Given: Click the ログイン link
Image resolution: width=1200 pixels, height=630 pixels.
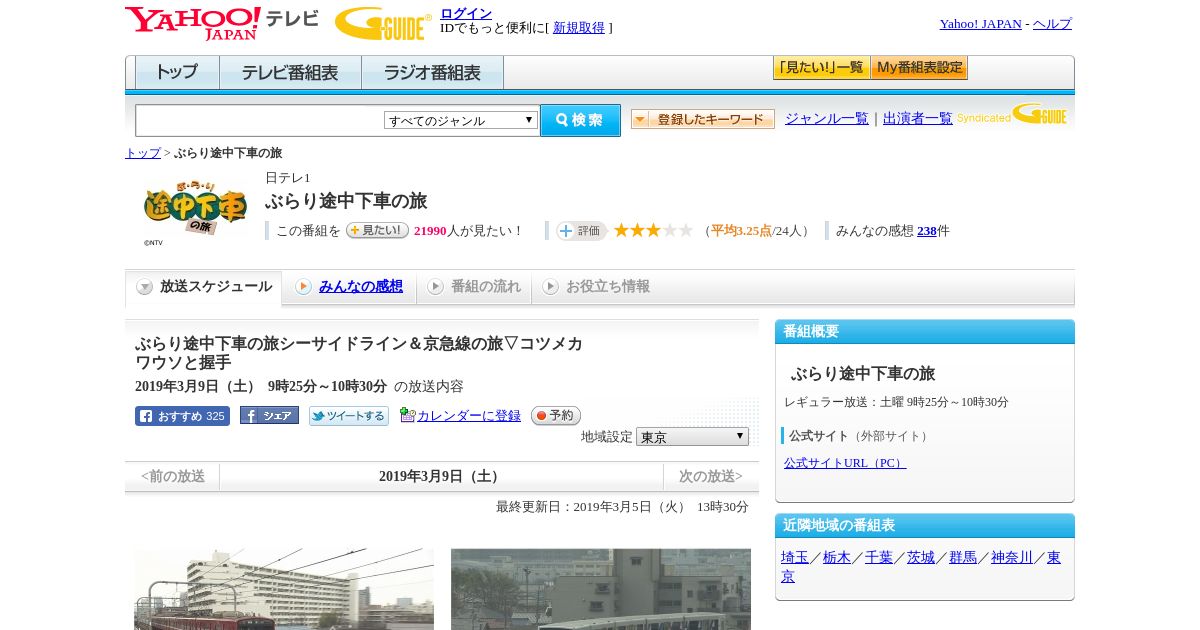Looking at the screenshot, I should (466, 13).
